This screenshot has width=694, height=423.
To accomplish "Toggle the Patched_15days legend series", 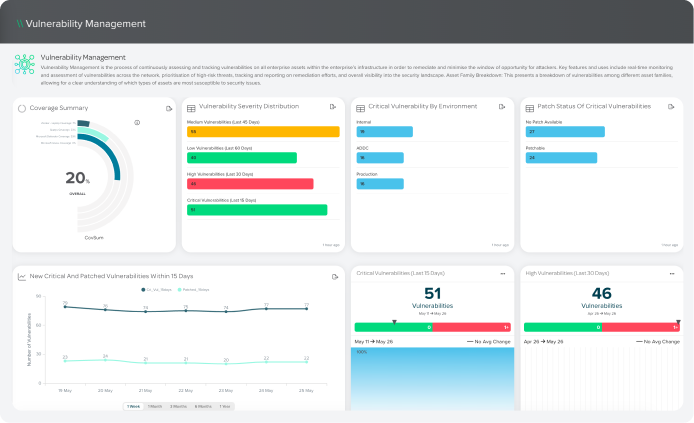I will click(x=193, y=290).
